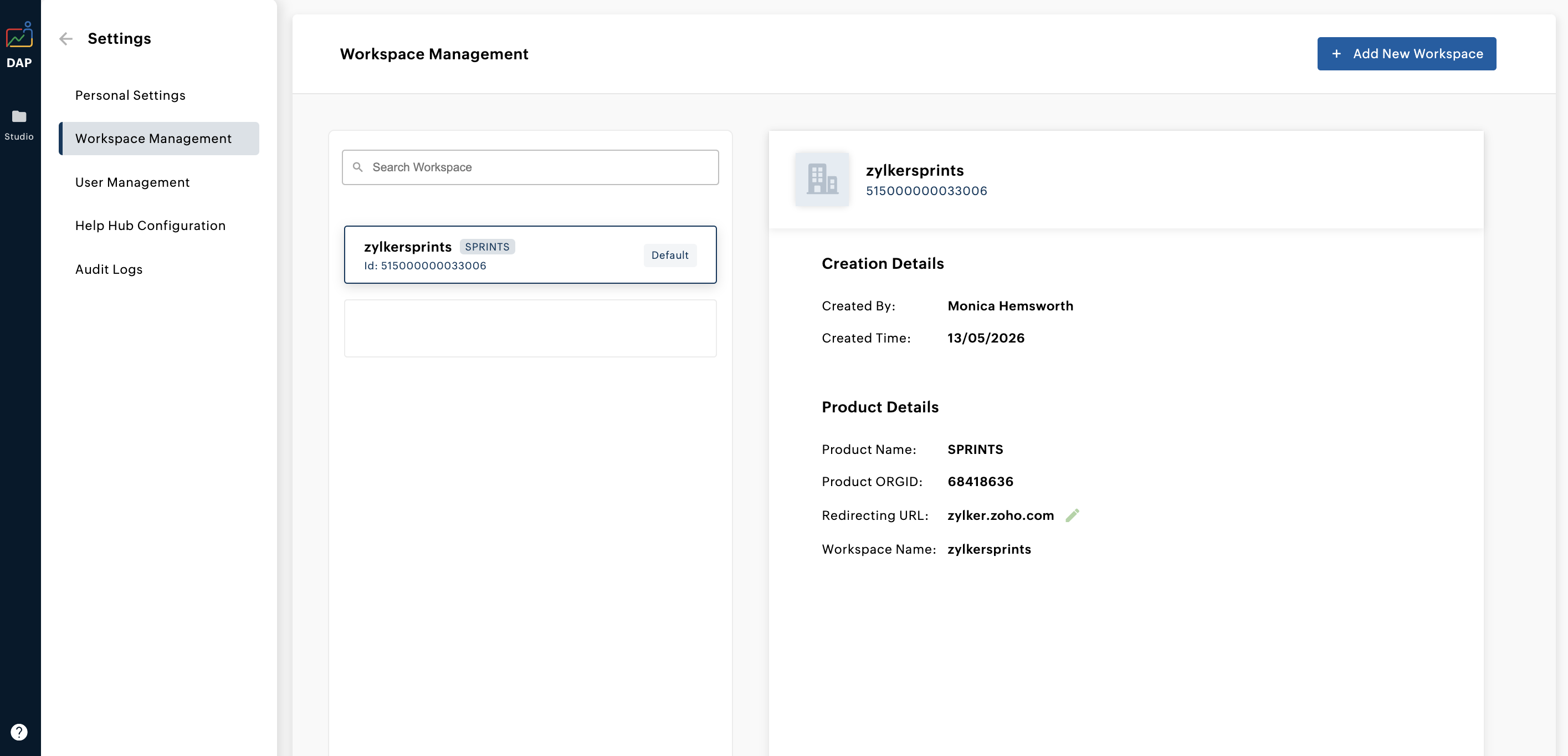Go to Help Hub Configuration
Screen dimensions: 1568x756
click(150, 226)
